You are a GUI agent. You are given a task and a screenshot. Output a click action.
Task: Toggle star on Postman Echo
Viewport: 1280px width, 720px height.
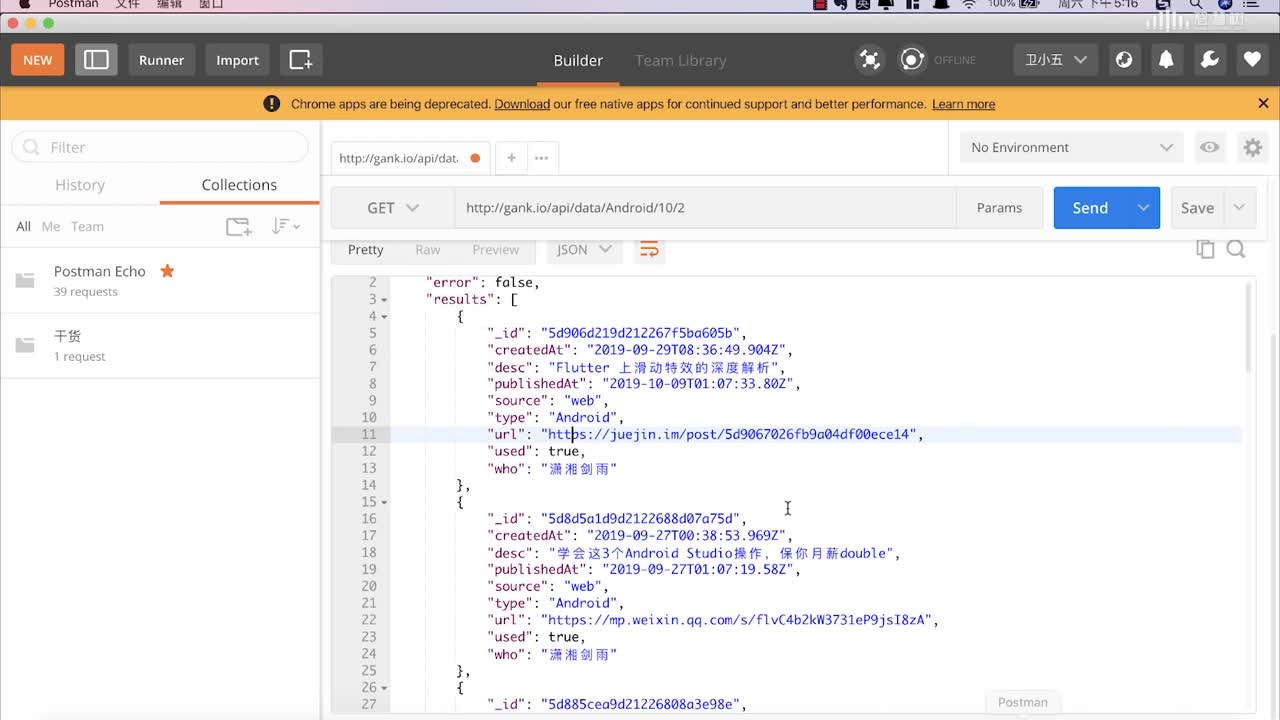167,271
